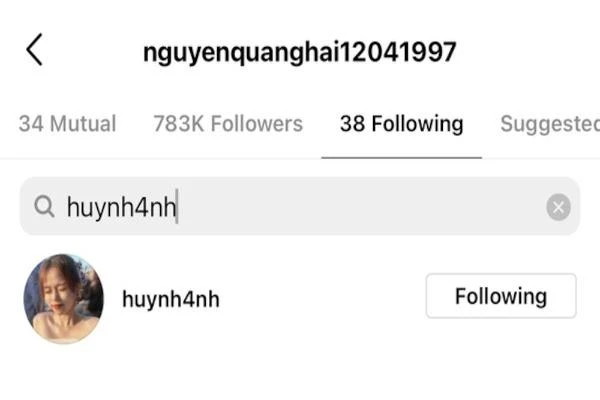The image size is (600, 400).
Task: Go back using the left arrow
Action: click(x=34, y=50)
